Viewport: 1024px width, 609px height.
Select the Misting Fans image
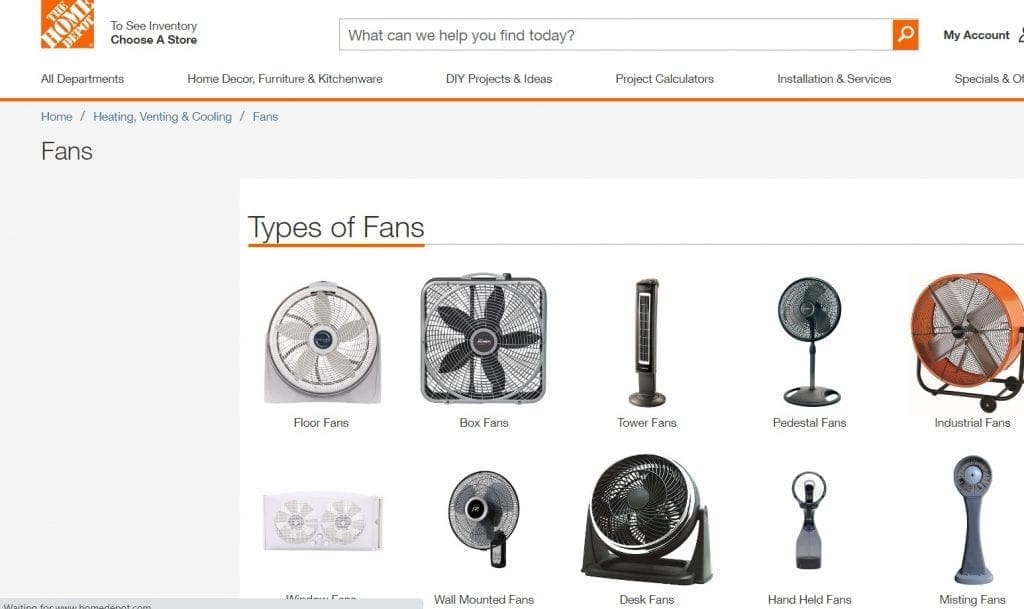pyautogui.click(x=971, y=520)
